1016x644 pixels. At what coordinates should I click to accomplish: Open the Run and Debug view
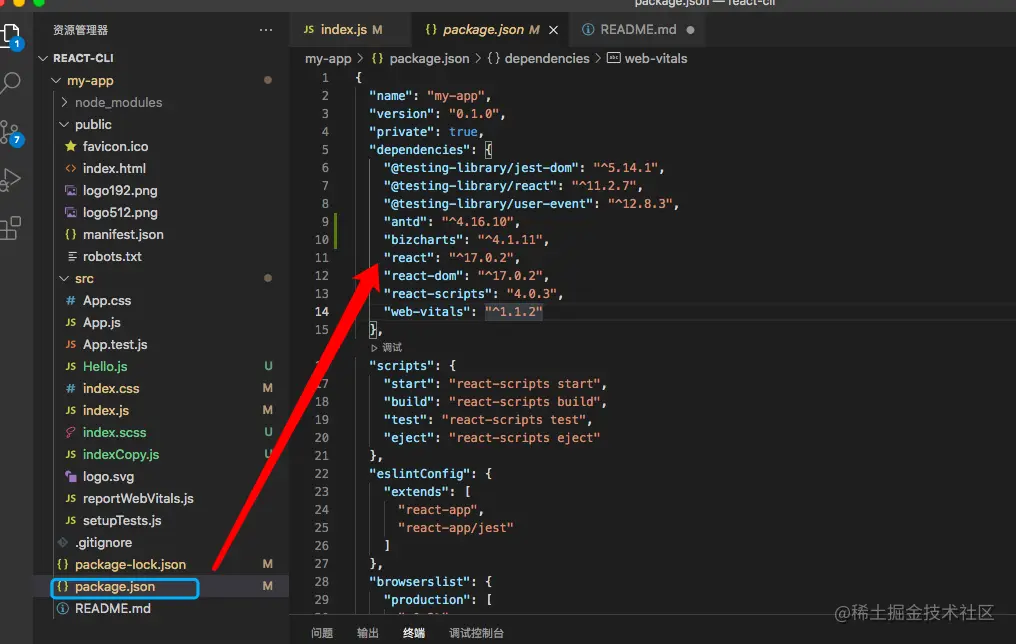coord(11,179)
